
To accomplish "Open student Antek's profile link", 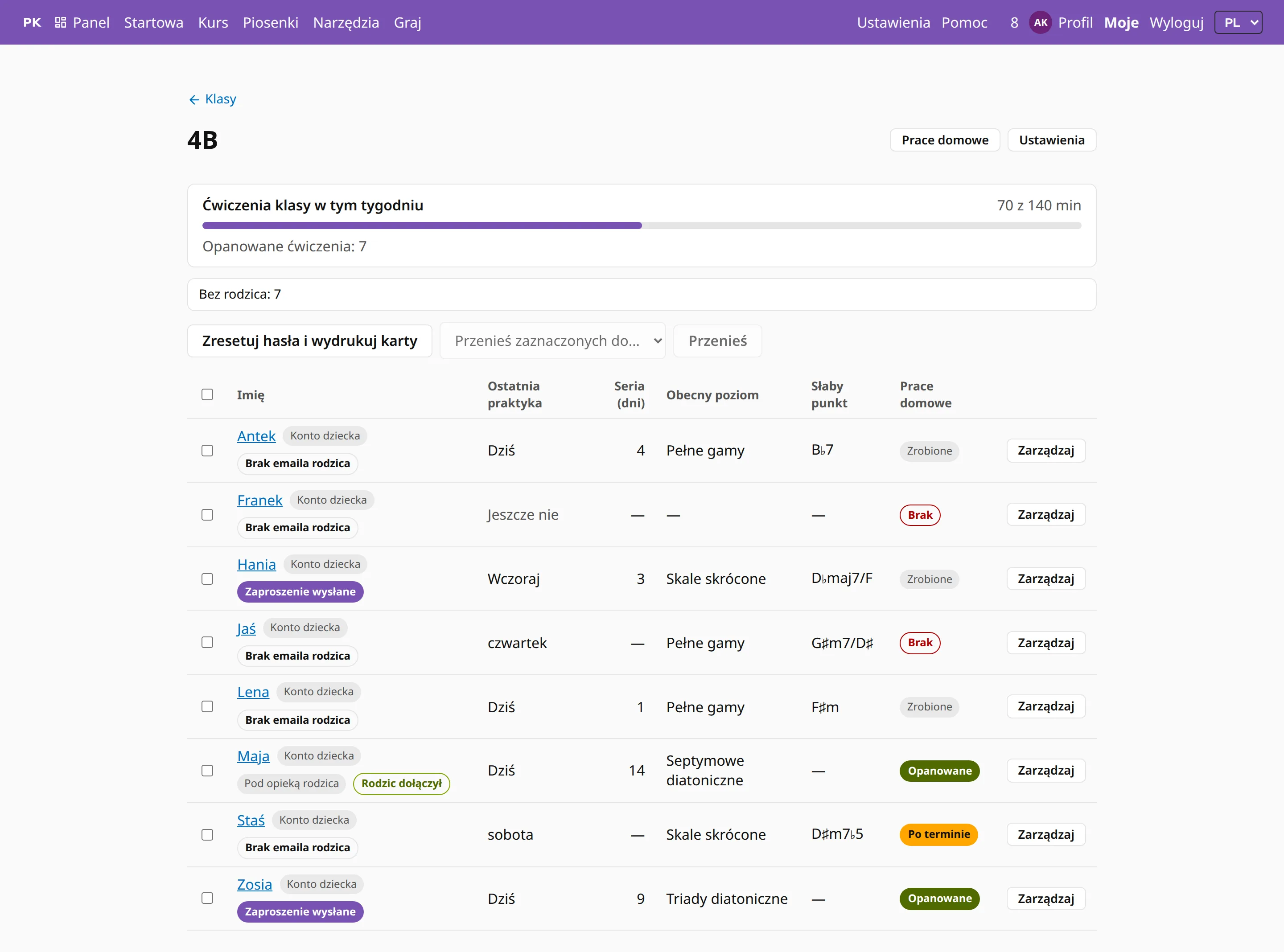I will [256, 436].
